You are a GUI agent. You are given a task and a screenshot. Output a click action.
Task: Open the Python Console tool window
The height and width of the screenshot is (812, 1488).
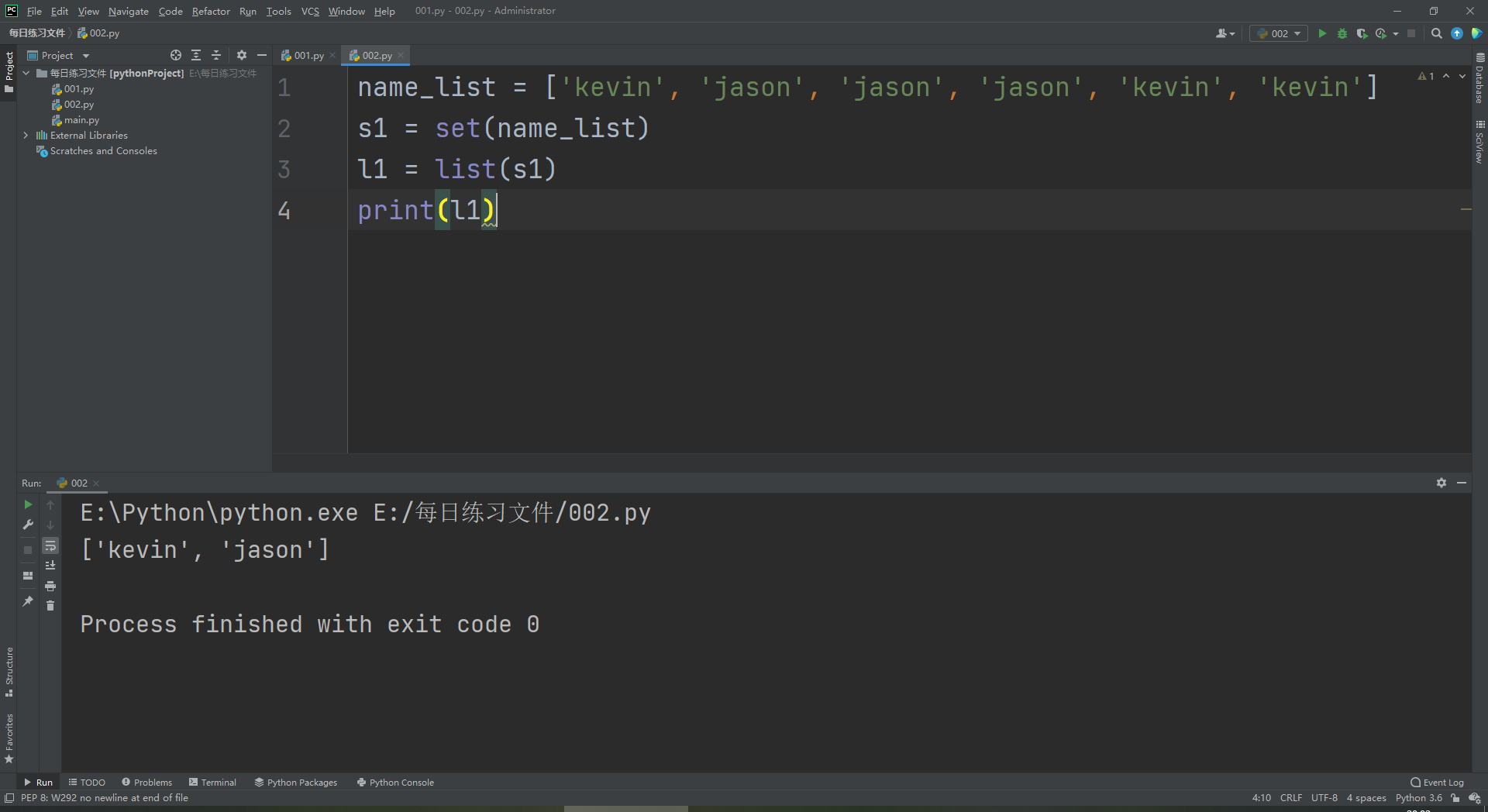click(x=395, y=783)
